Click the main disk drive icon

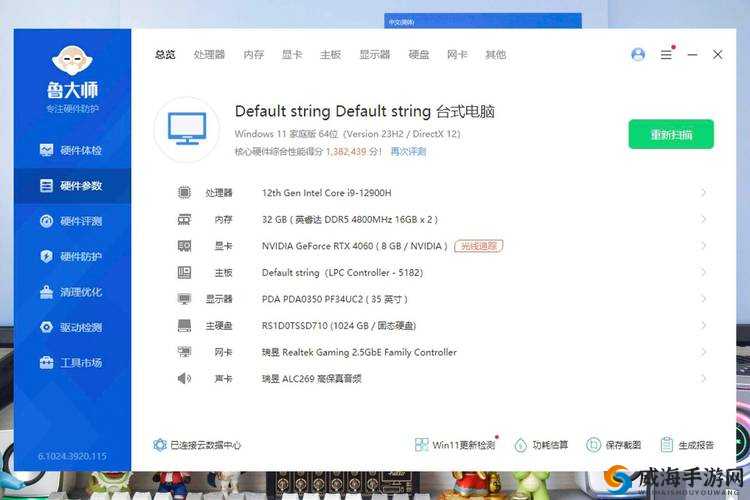[184, 326]
